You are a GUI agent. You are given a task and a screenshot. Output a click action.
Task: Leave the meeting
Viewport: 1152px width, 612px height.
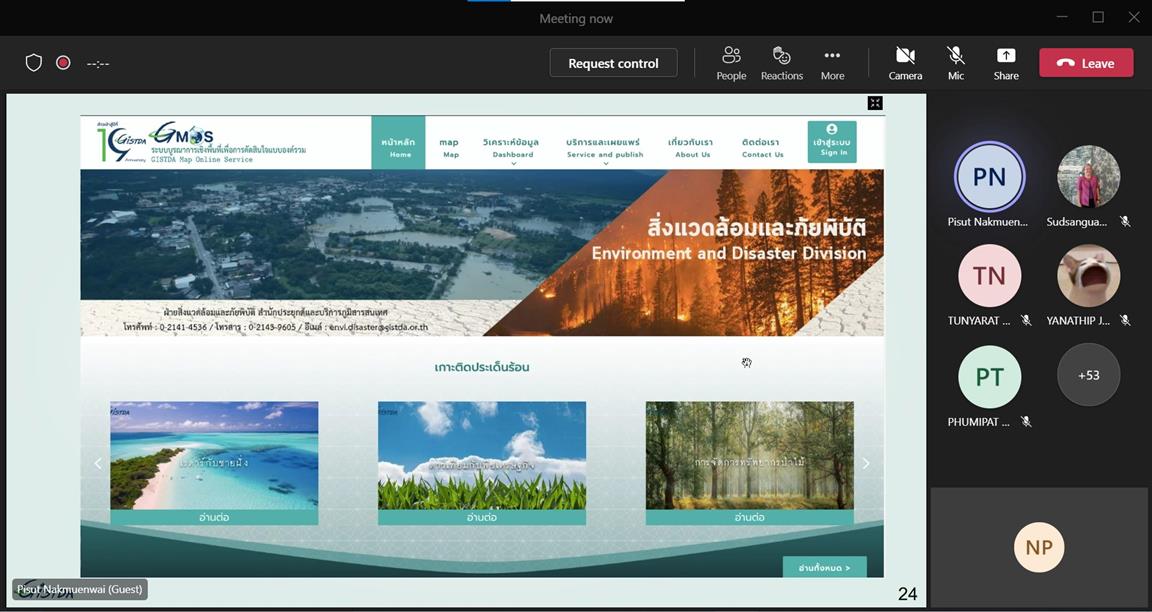tap(1086, 63)
